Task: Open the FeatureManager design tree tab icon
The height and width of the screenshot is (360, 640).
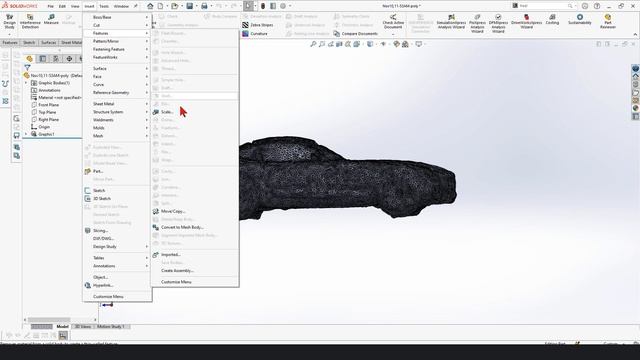Action: tap(29, 59)
